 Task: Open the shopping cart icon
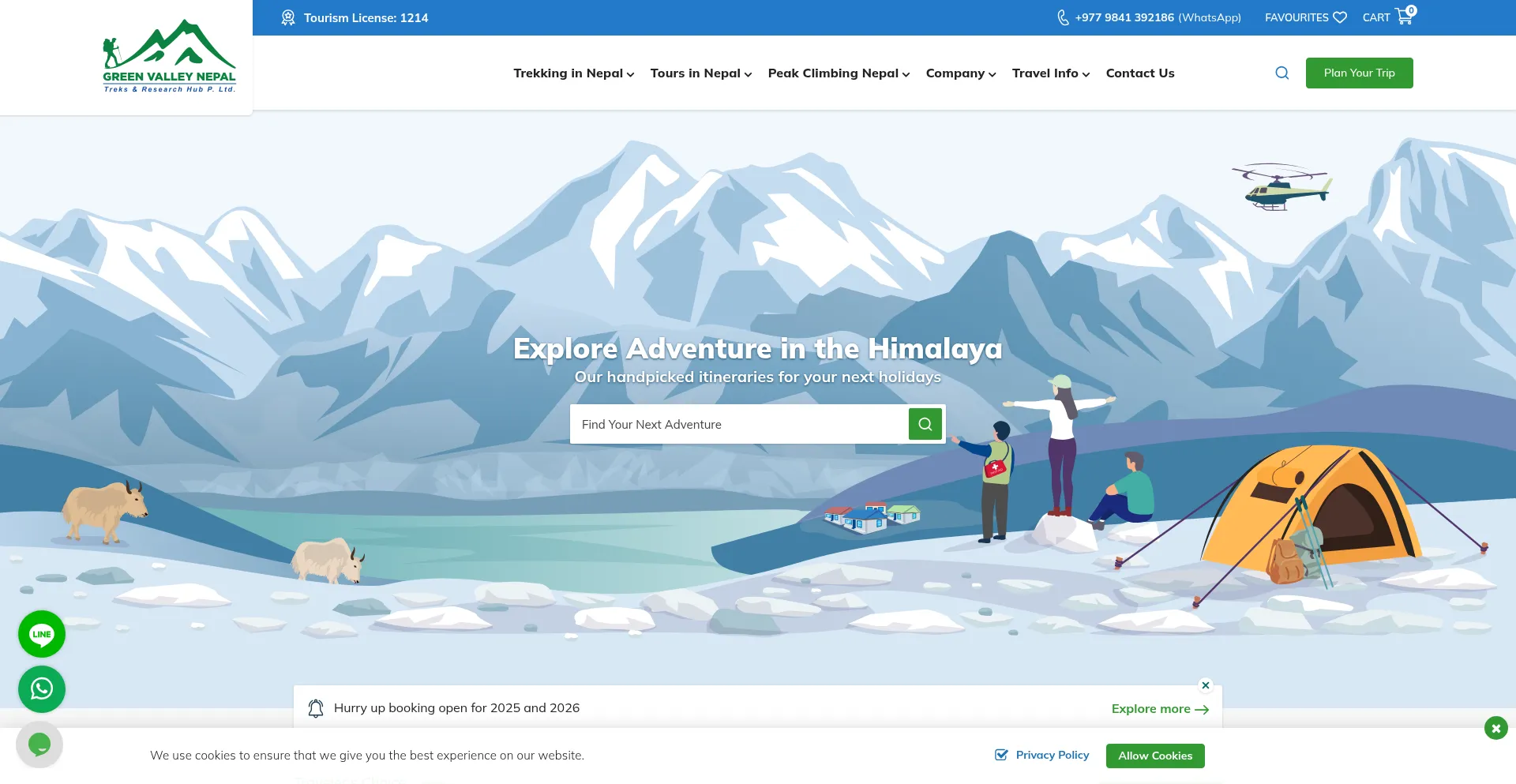click(1405, 17)
